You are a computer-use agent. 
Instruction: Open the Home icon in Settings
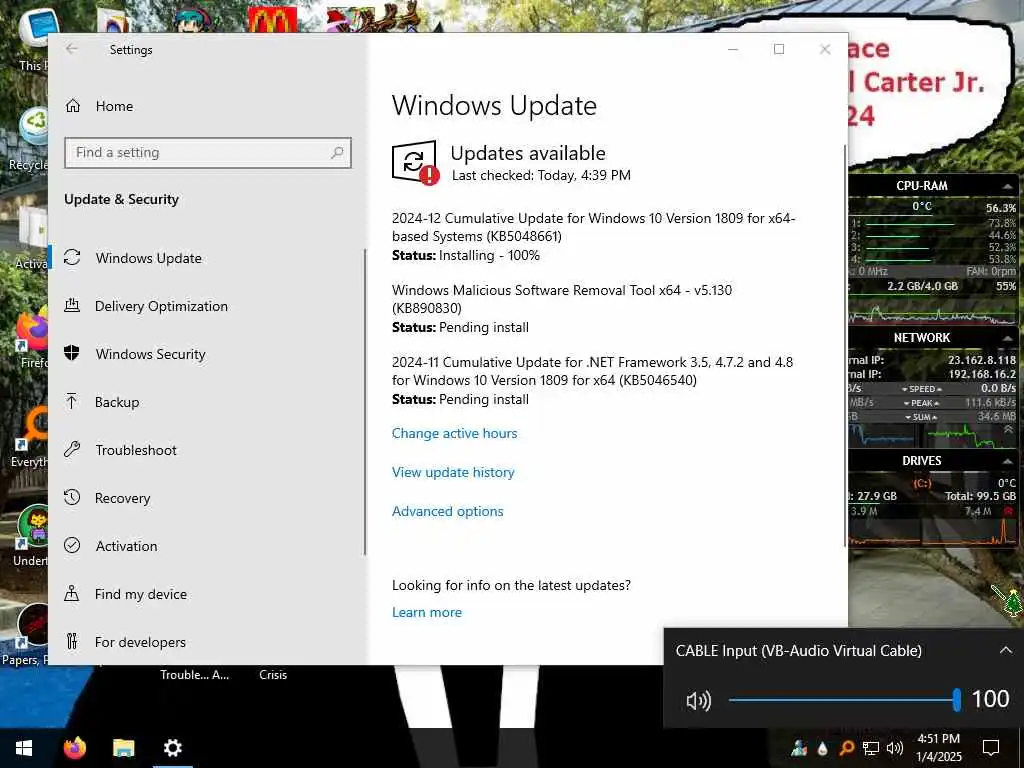(73, 106)
